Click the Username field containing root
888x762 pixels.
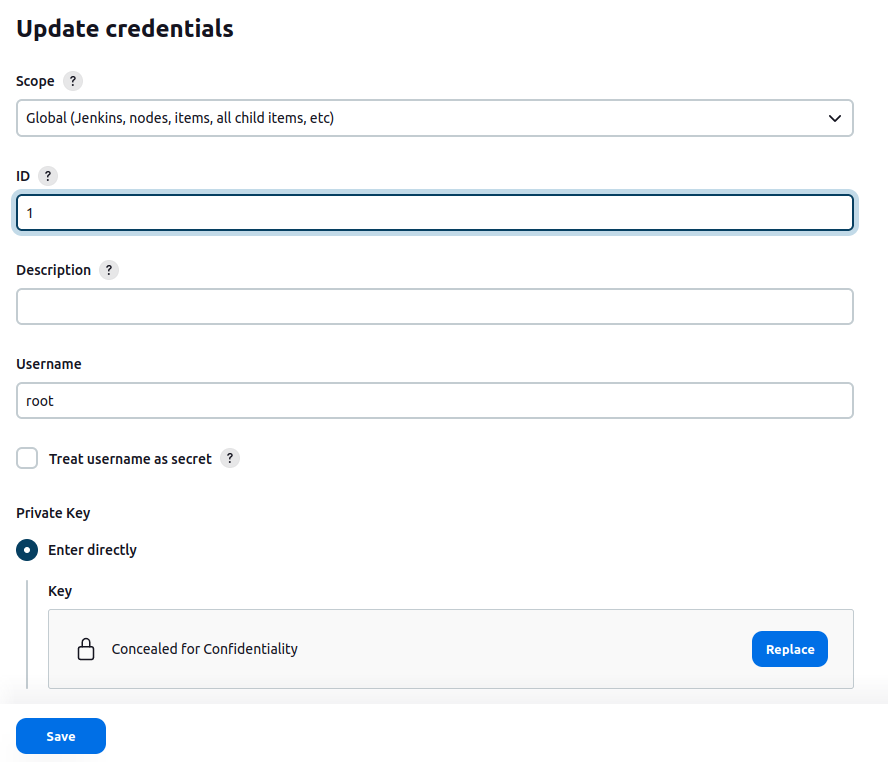(434, 401)
